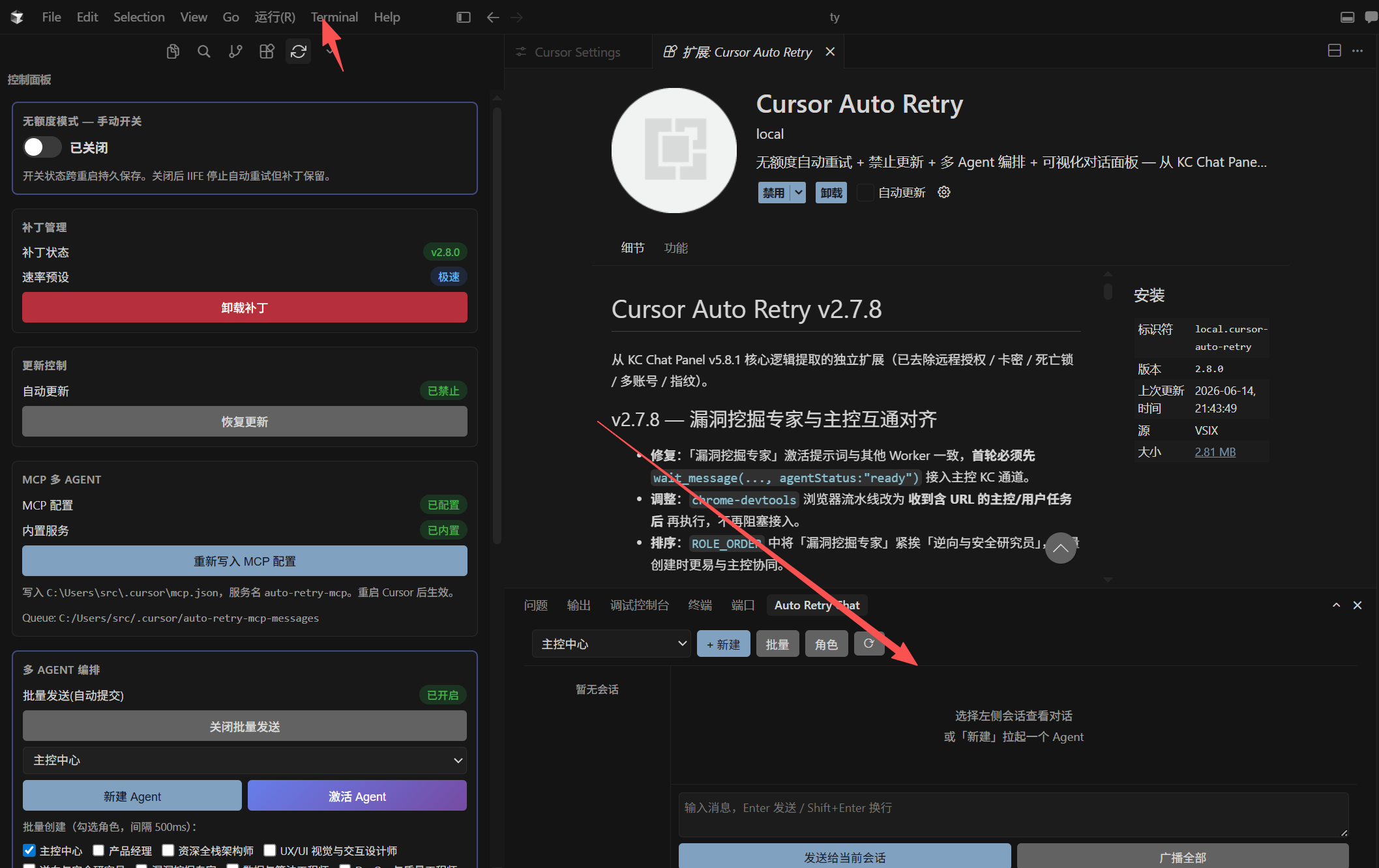This screenshot has height=868, width=1379.
Task: Open the Explorer view icon
Action: click(x=173, y=51)
